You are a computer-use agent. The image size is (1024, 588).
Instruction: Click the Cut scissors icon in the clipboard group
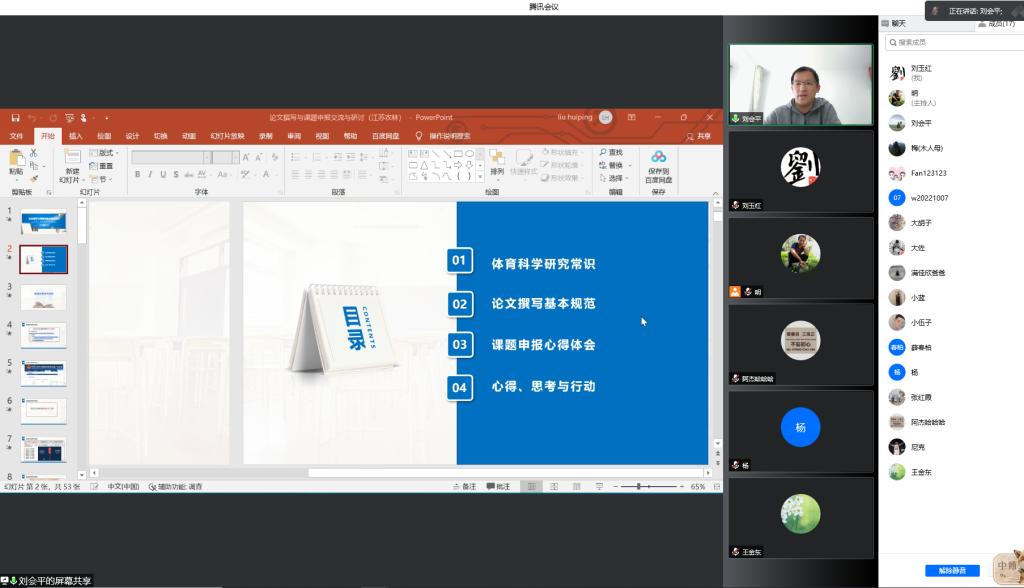click(x=33, y=153)
